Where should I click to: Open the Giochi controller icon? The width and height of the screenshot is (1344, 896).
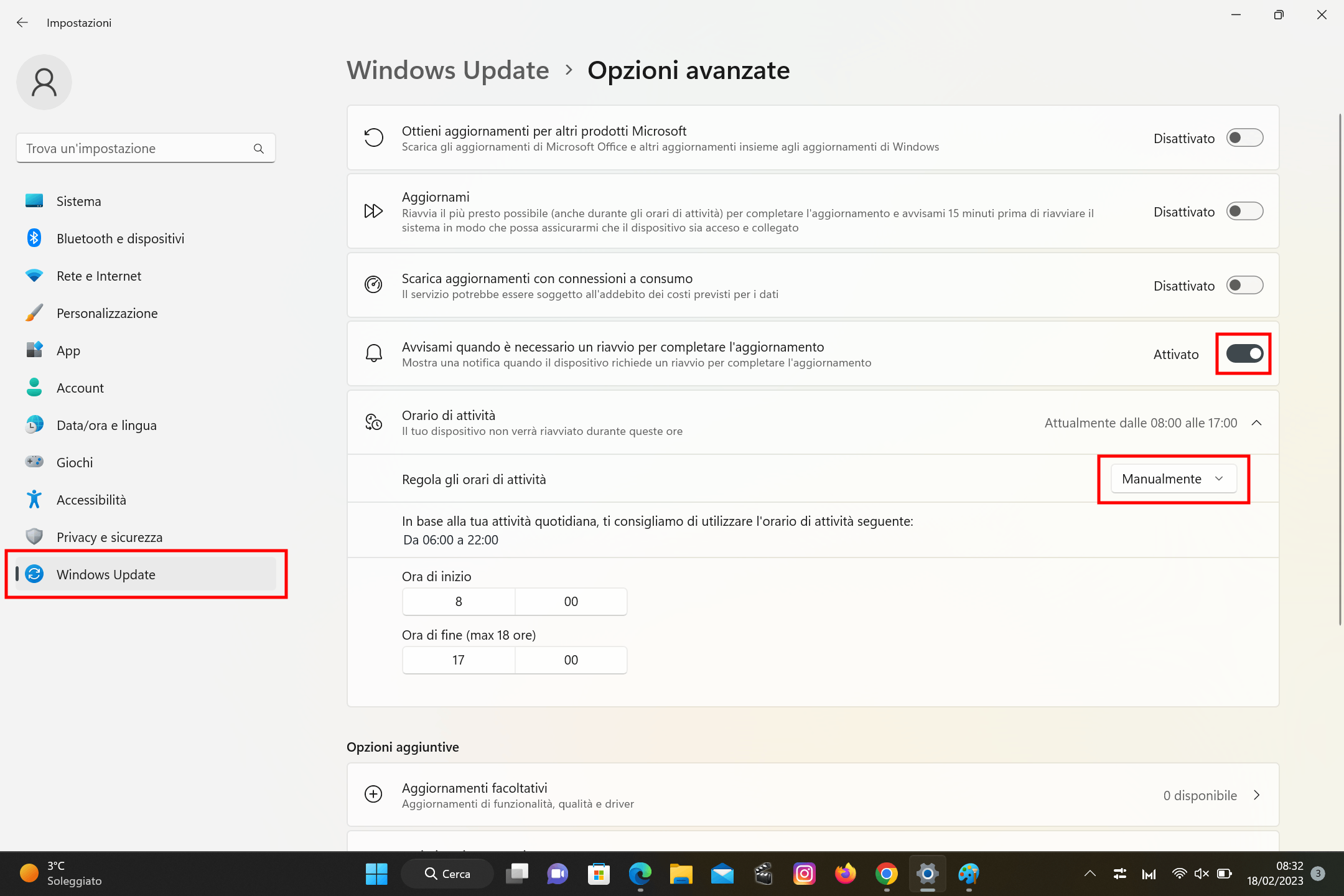[x=34, y=462]
